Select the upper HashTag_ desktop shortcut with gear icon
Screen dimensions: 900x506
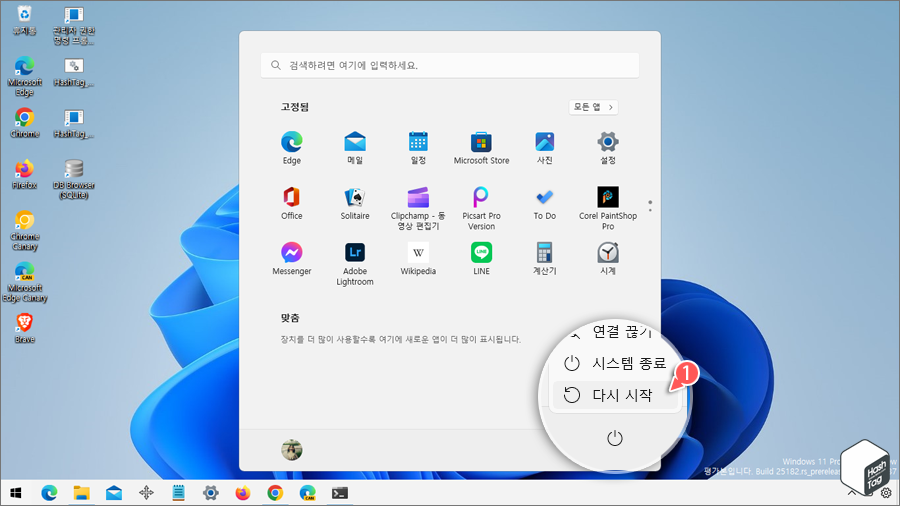pyautogui.click(x=73, y=72)
